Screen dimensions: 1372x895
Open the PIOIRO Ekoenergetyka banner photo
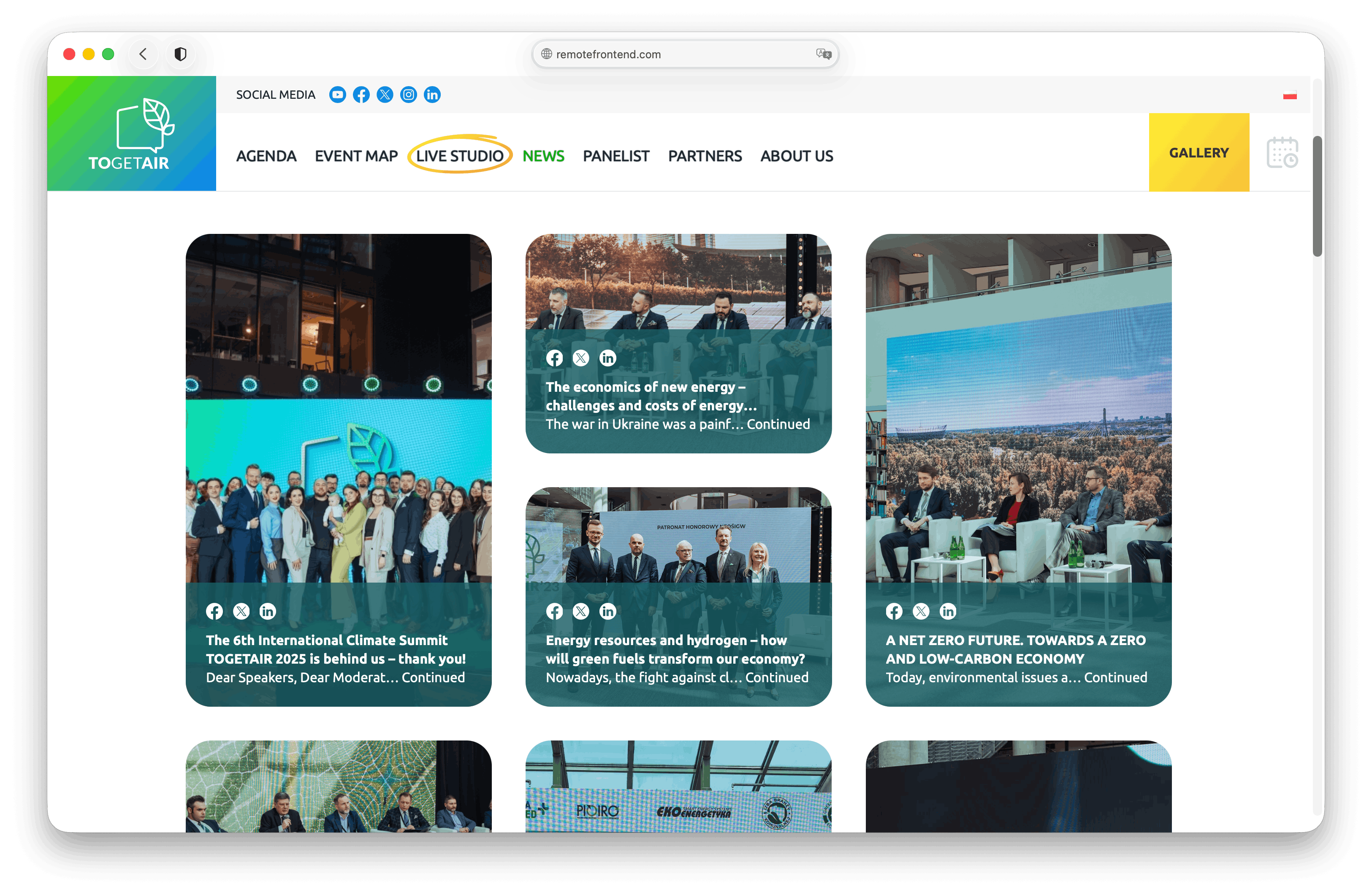click(678, 786)
